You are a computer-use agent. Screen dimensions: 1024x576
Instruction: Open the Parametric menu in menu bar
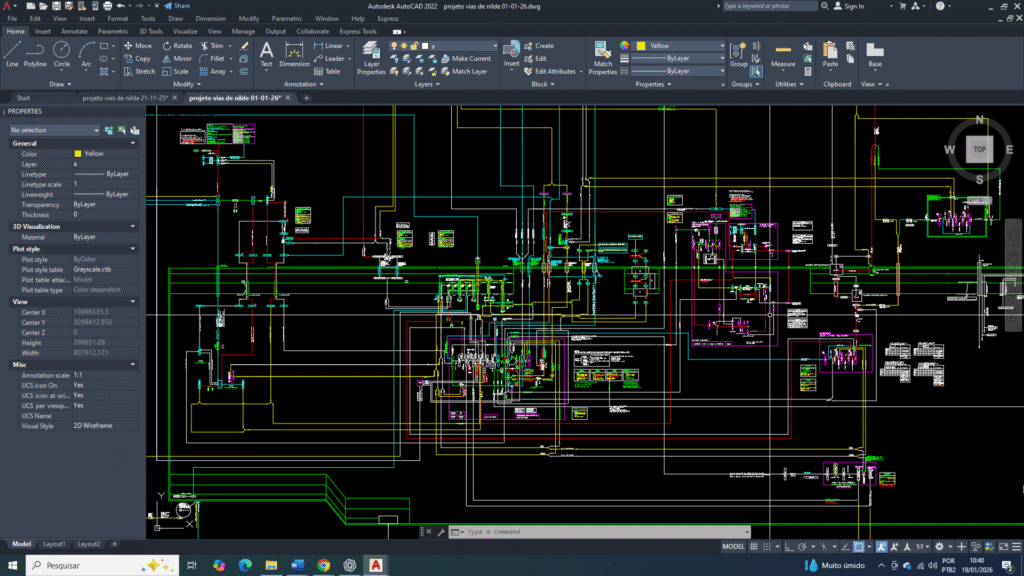(286, 18)
